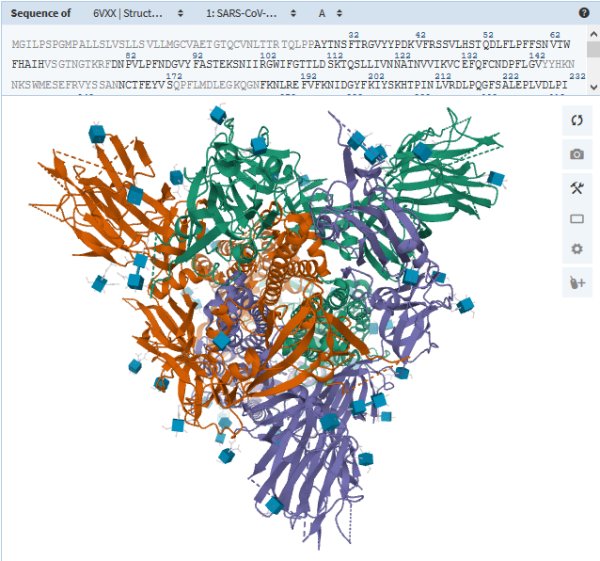Click the top-left blue glycan cube
600x561 pixels.
pos(97,133)
